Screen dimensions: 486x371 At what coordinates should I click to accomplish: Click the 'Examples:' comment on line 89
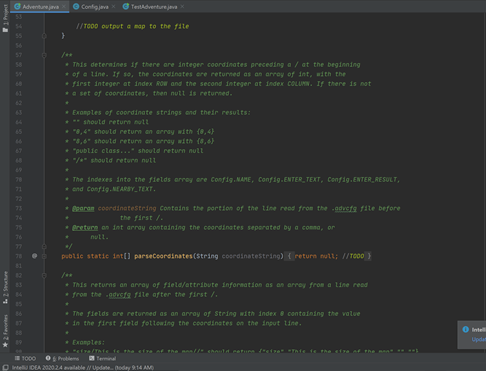click(85, 342)
